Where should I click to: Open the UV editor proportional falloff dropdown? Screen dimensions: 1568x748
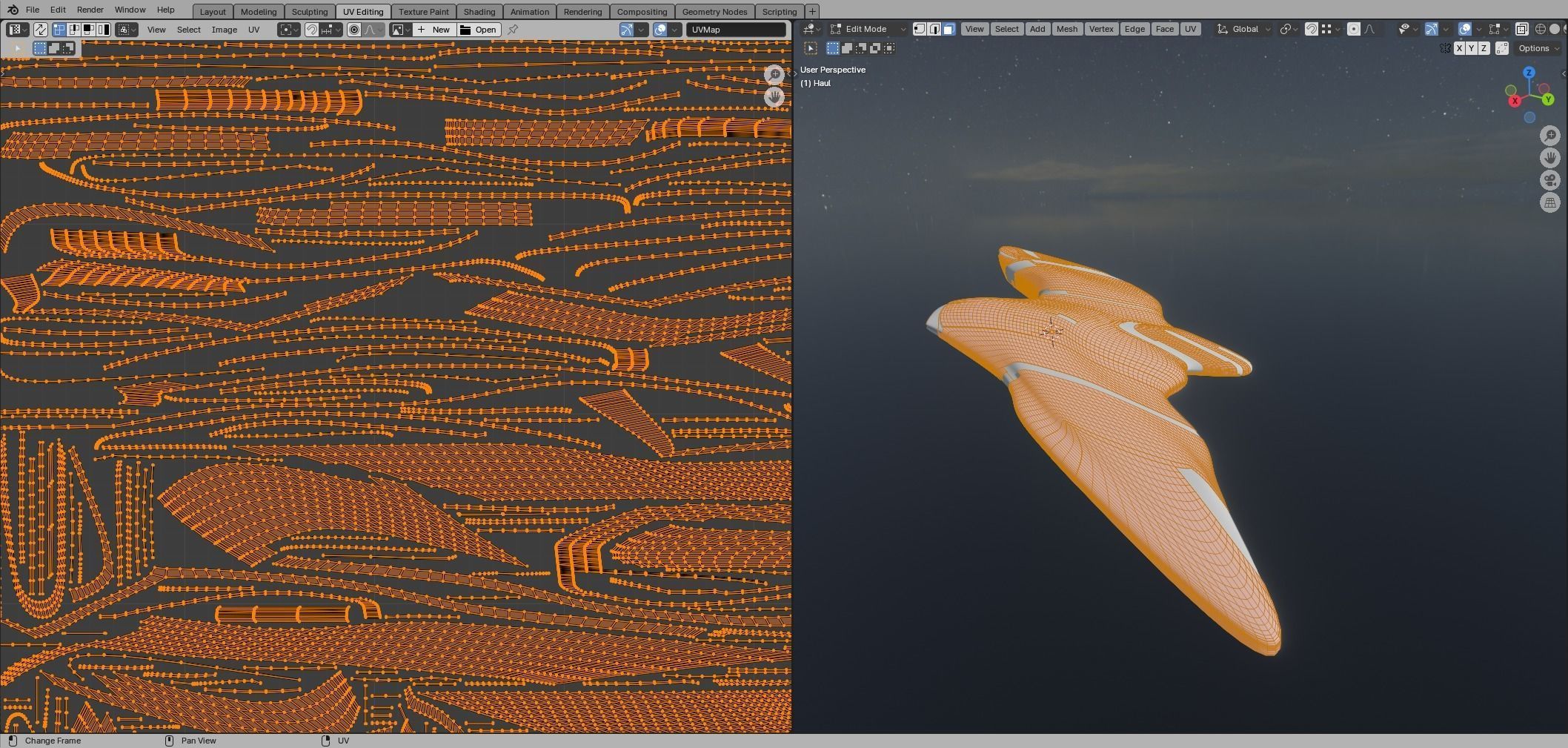(373, 30)
